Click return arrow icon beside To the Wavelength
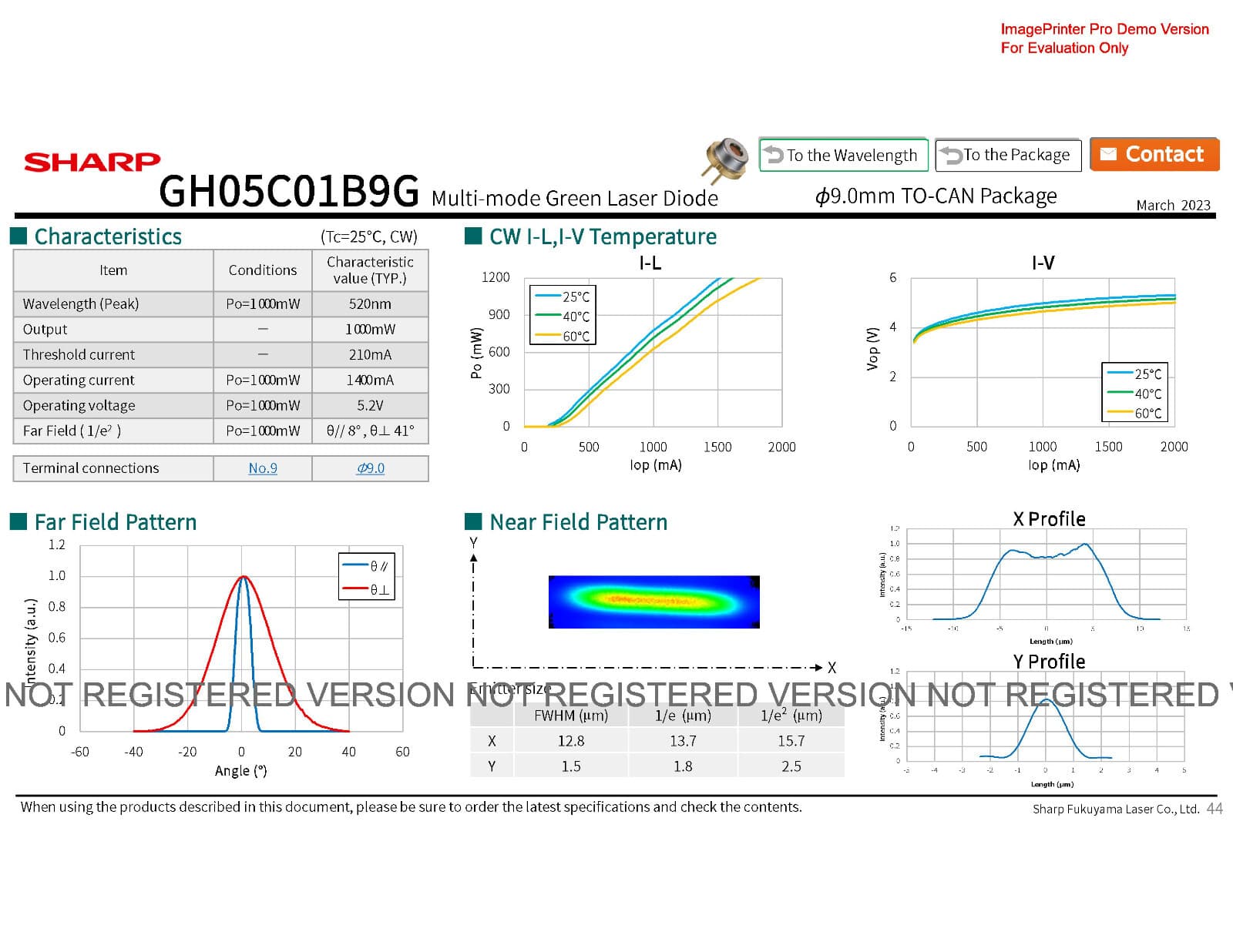The height and width of the screenshot is (952, 1233). (x=773, y=155)
